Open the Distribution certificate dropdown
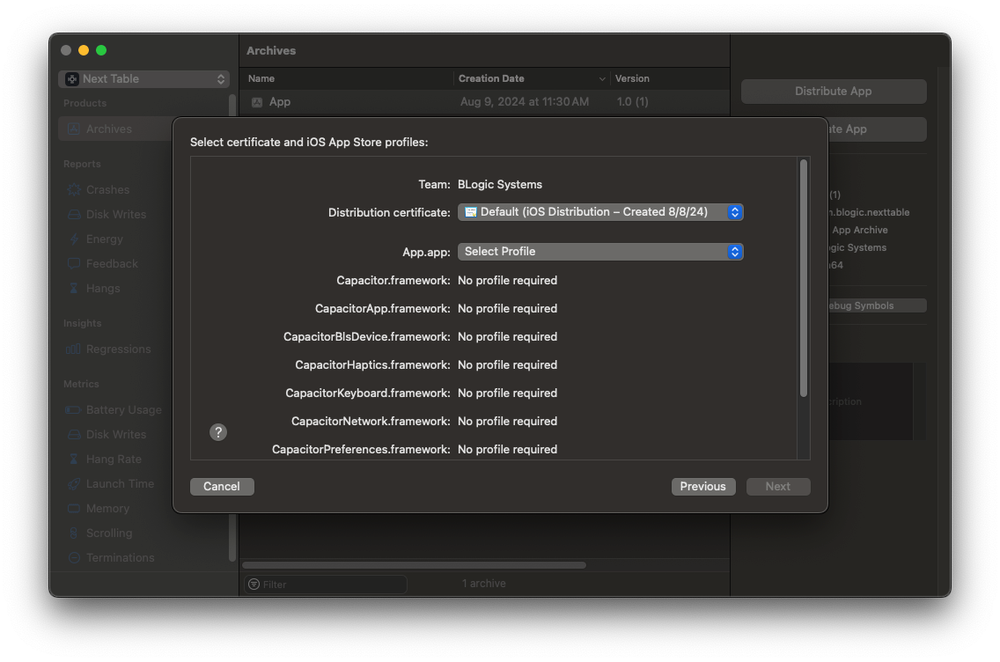Viewport: 1000px width, 662px height. 600,212
